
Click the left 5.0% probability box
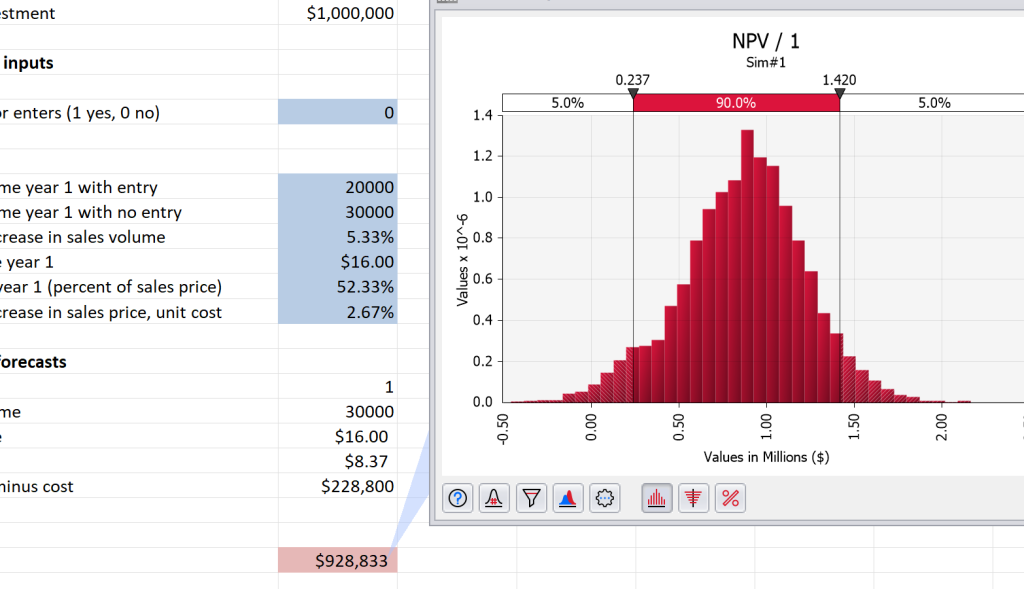tap(567, 103)
